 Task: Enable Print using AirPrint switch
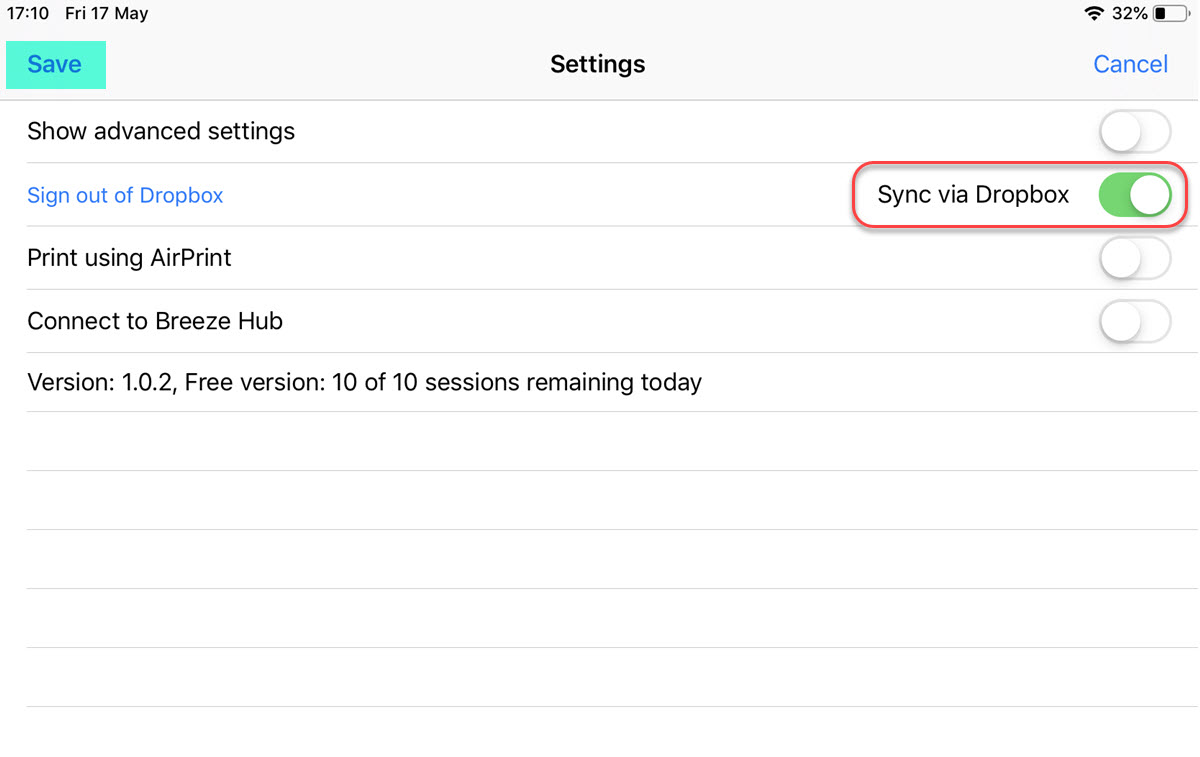(x=1134, y=258)
